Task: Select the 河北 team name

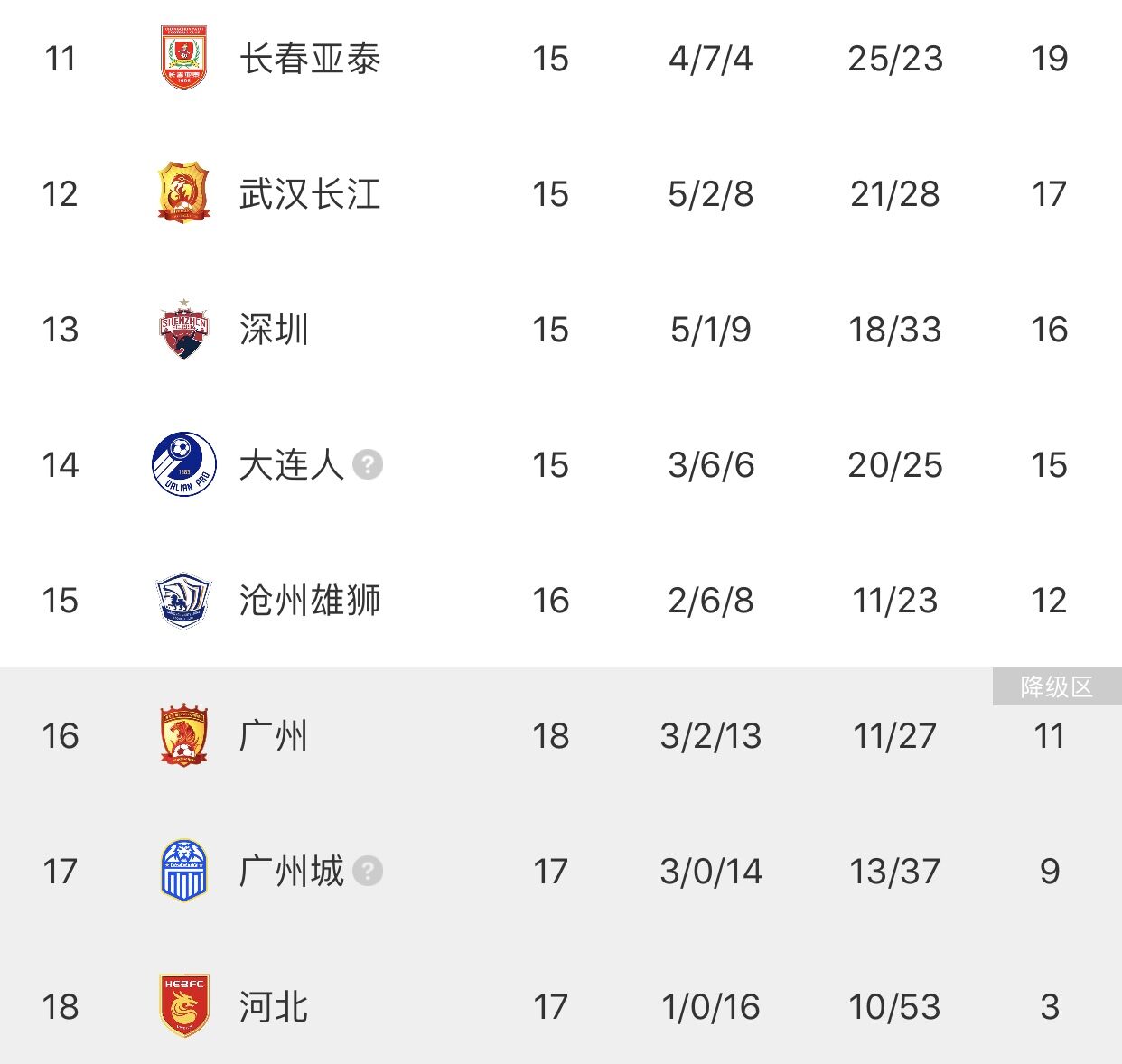Action: click(x=274, y=1007)
